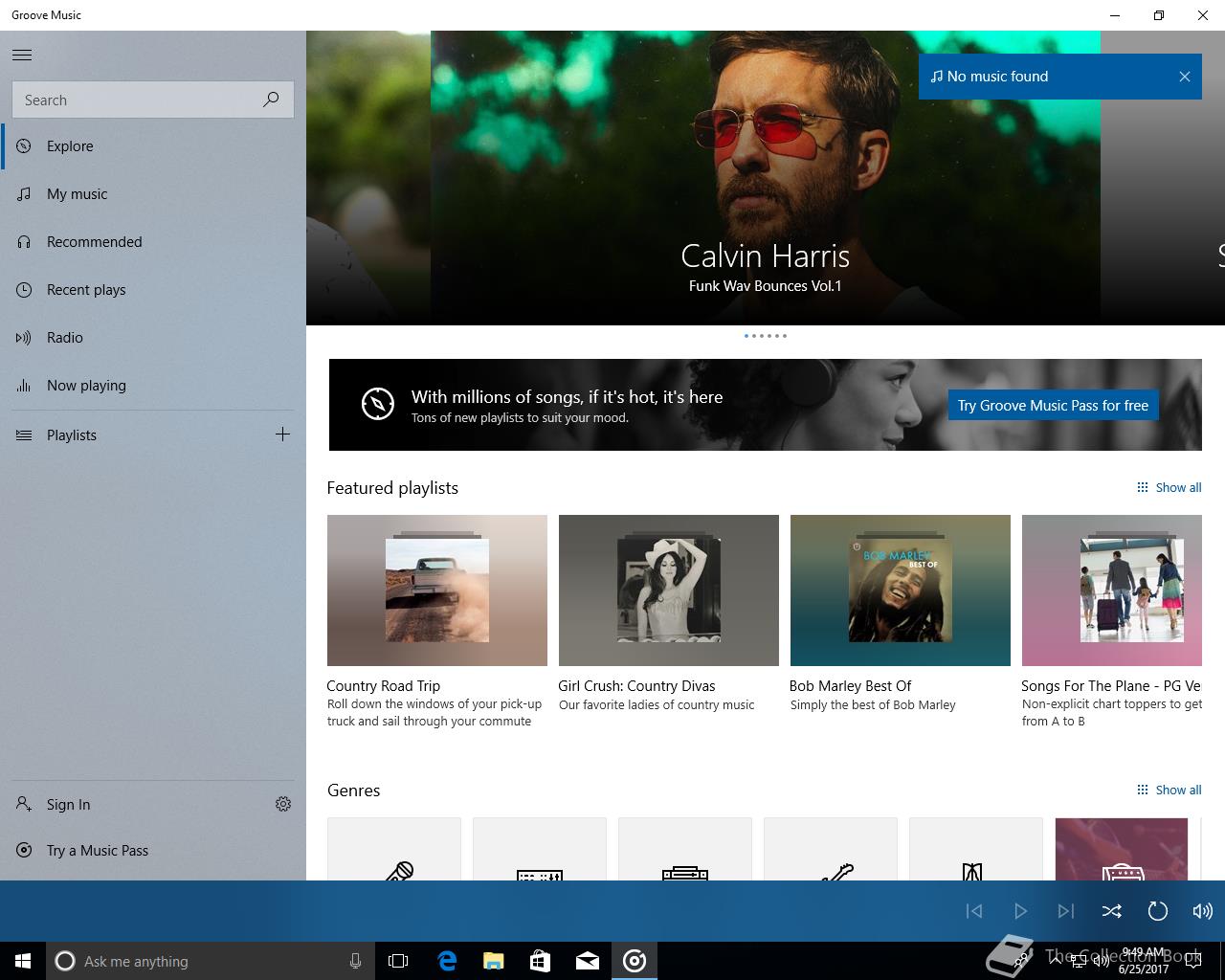Select the guitar genre tile
The height and width of the screenshot is (980, 1225).
tap(831, 849)
